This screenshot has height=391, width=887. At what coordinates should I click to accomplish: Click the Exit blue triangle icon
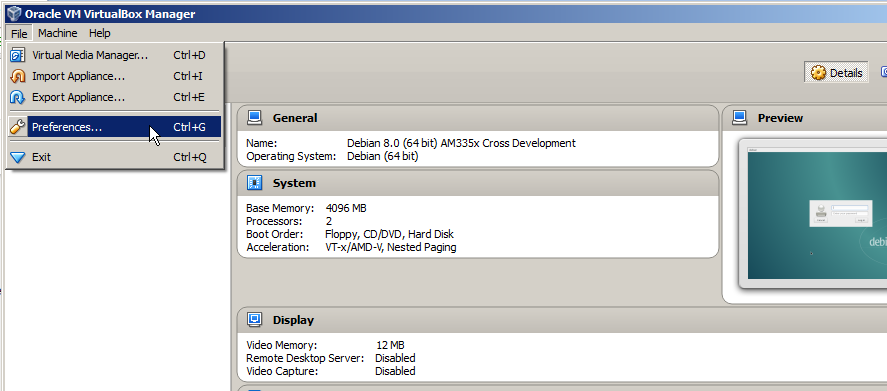18,157
